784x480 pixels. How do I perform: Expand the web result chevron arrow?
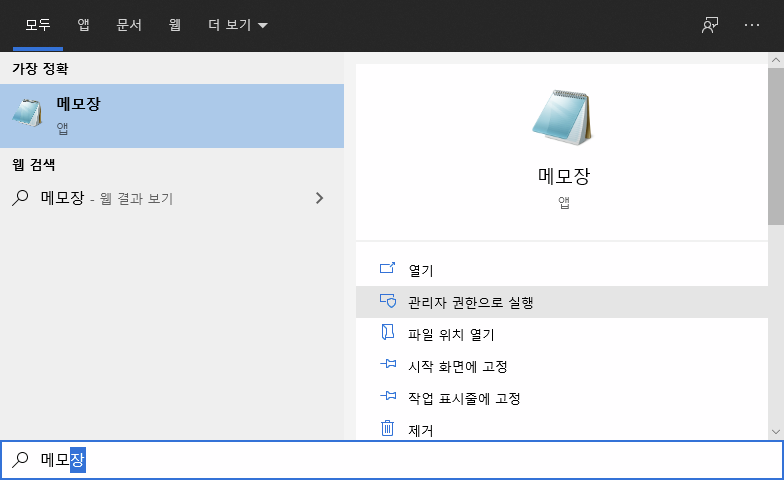point(320,198)
